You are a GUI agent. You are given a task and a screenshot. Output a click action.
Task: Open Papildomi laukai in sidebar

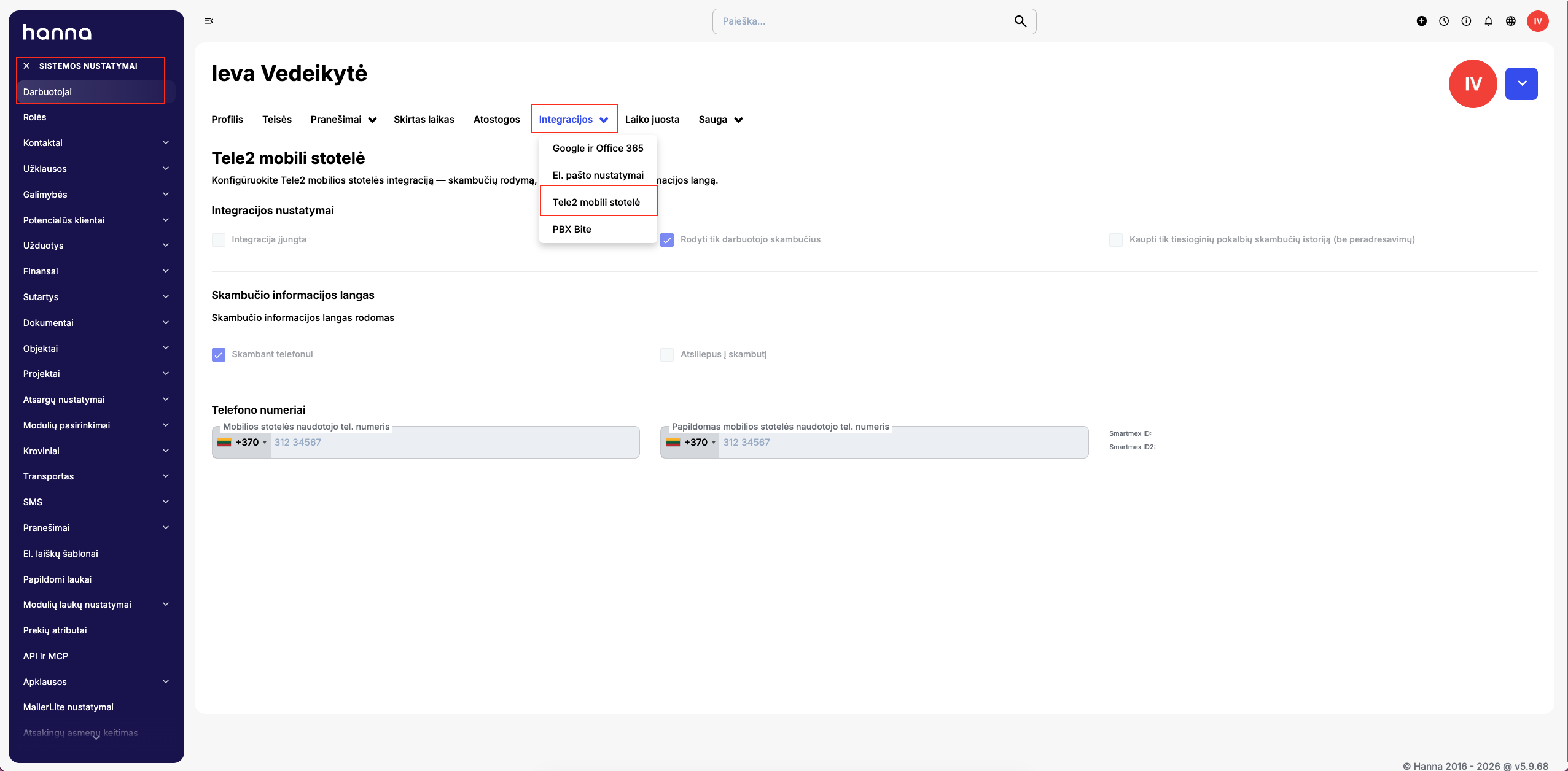click(x=96, y=579)
